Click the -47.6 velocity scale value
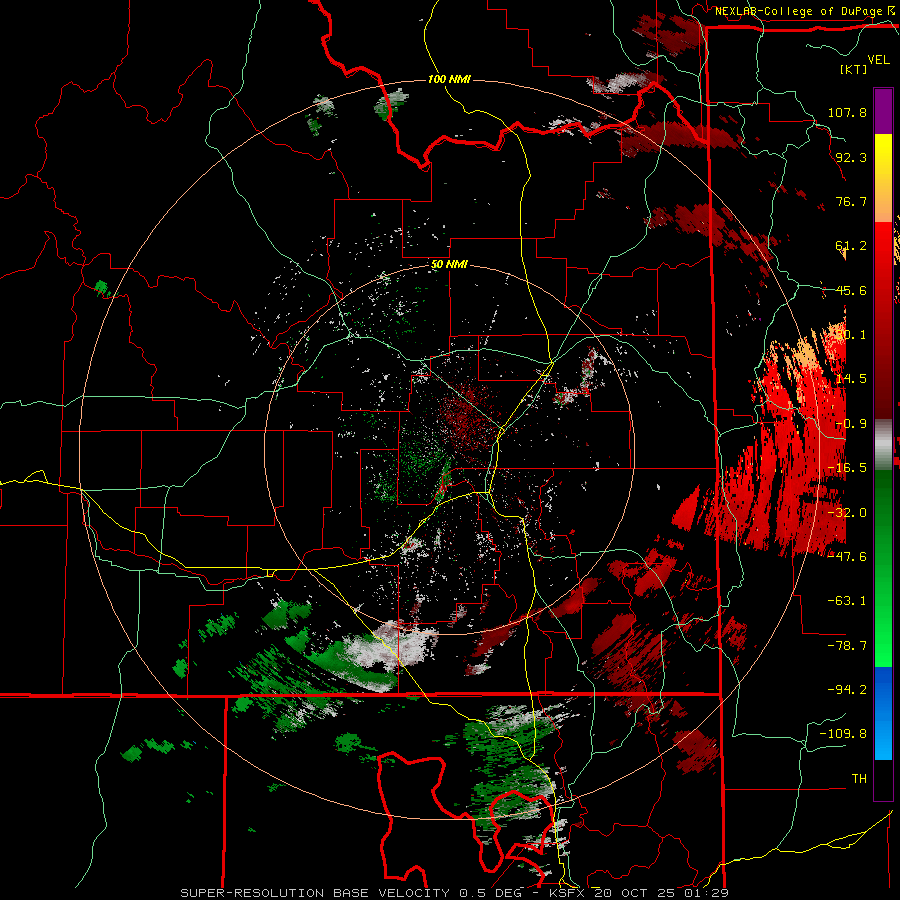Viewport: 900px width, 900px height. 847,557
